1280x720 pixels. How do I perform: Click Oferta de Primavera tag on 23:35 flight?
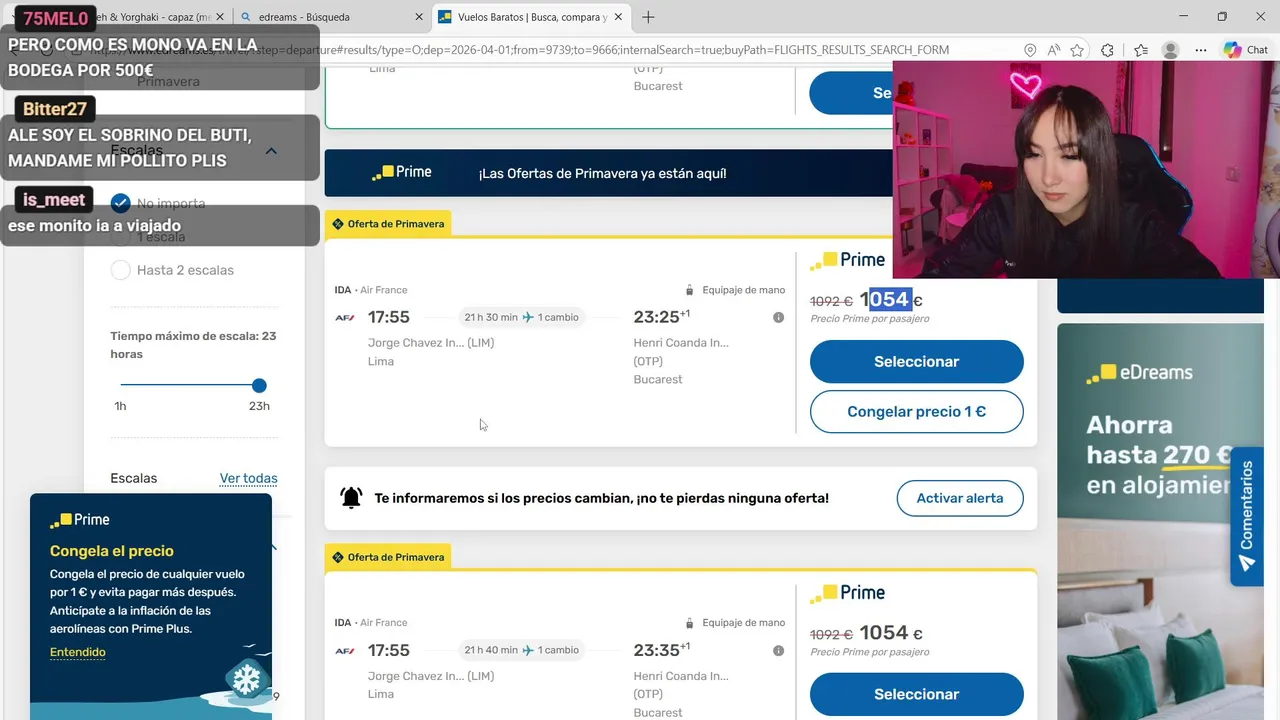(x=388, y=557)
